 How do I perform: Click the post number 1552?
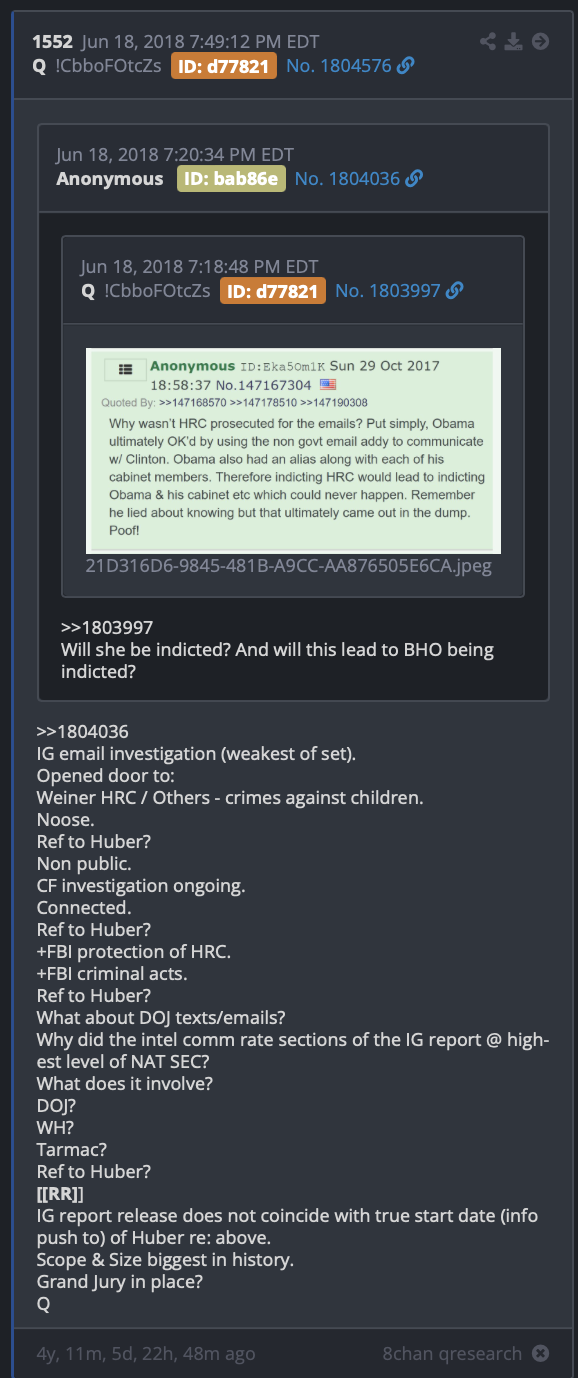[x=52, y=42]
